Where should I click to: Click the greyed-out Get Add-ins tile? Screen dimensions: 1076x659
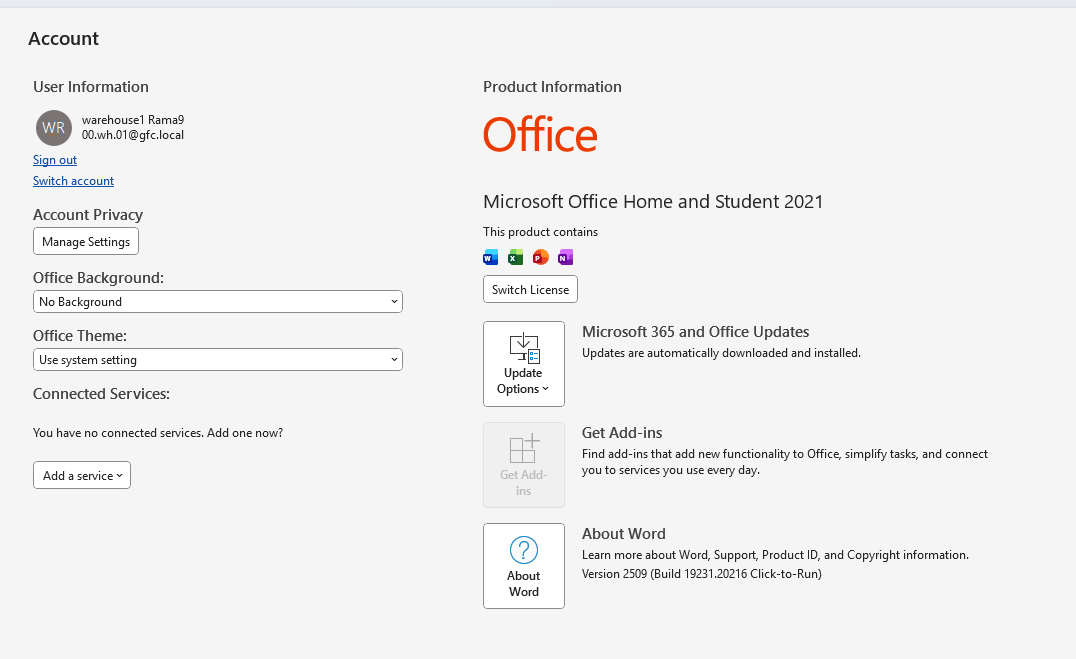click(x=523, y=465)
